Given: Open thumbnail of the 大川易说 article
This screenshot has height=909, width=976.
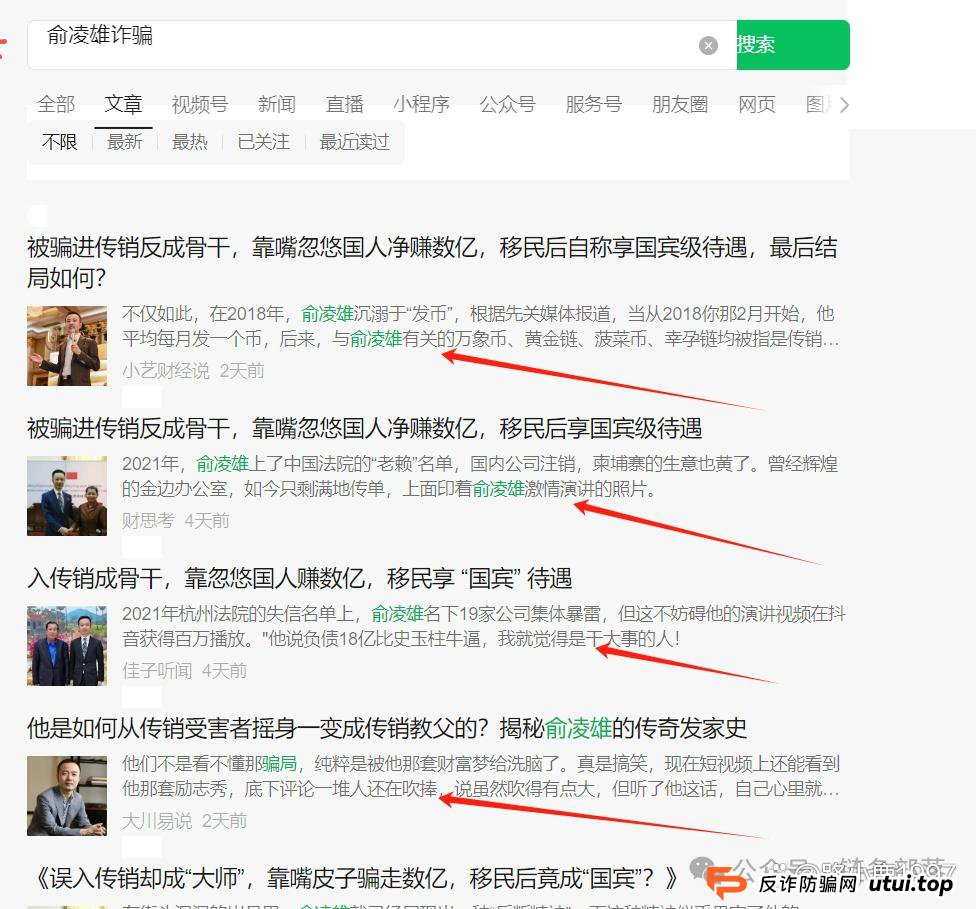Looking at the screenshot, I should (67, 796).
